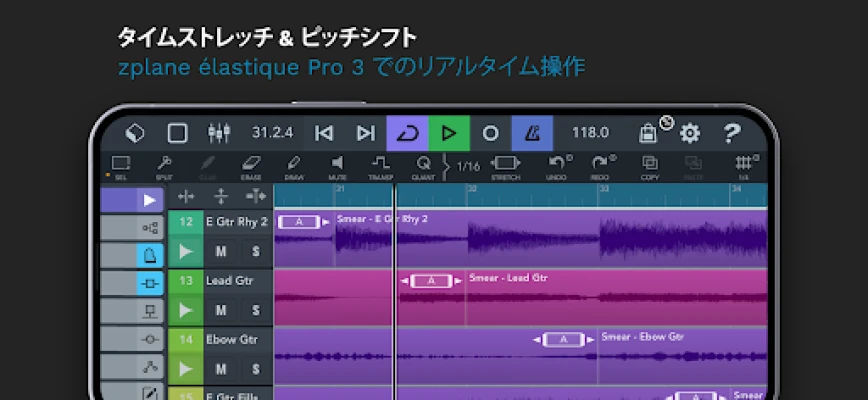868x400 pixels.
Task: Open the help question mark
Action: point(732,133)
